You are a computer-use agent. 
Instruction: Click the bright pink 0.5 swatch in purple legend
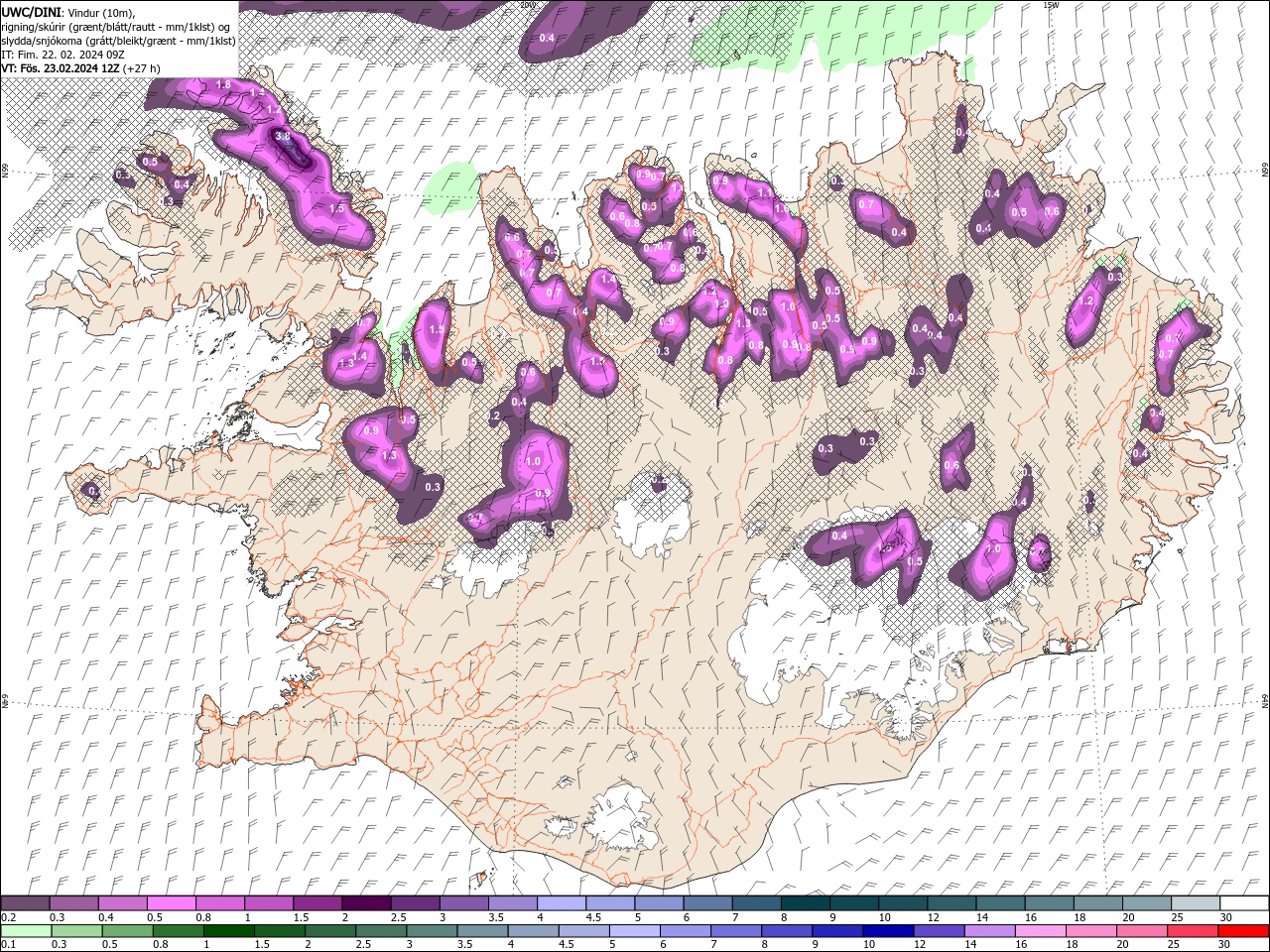click(171, 902)
